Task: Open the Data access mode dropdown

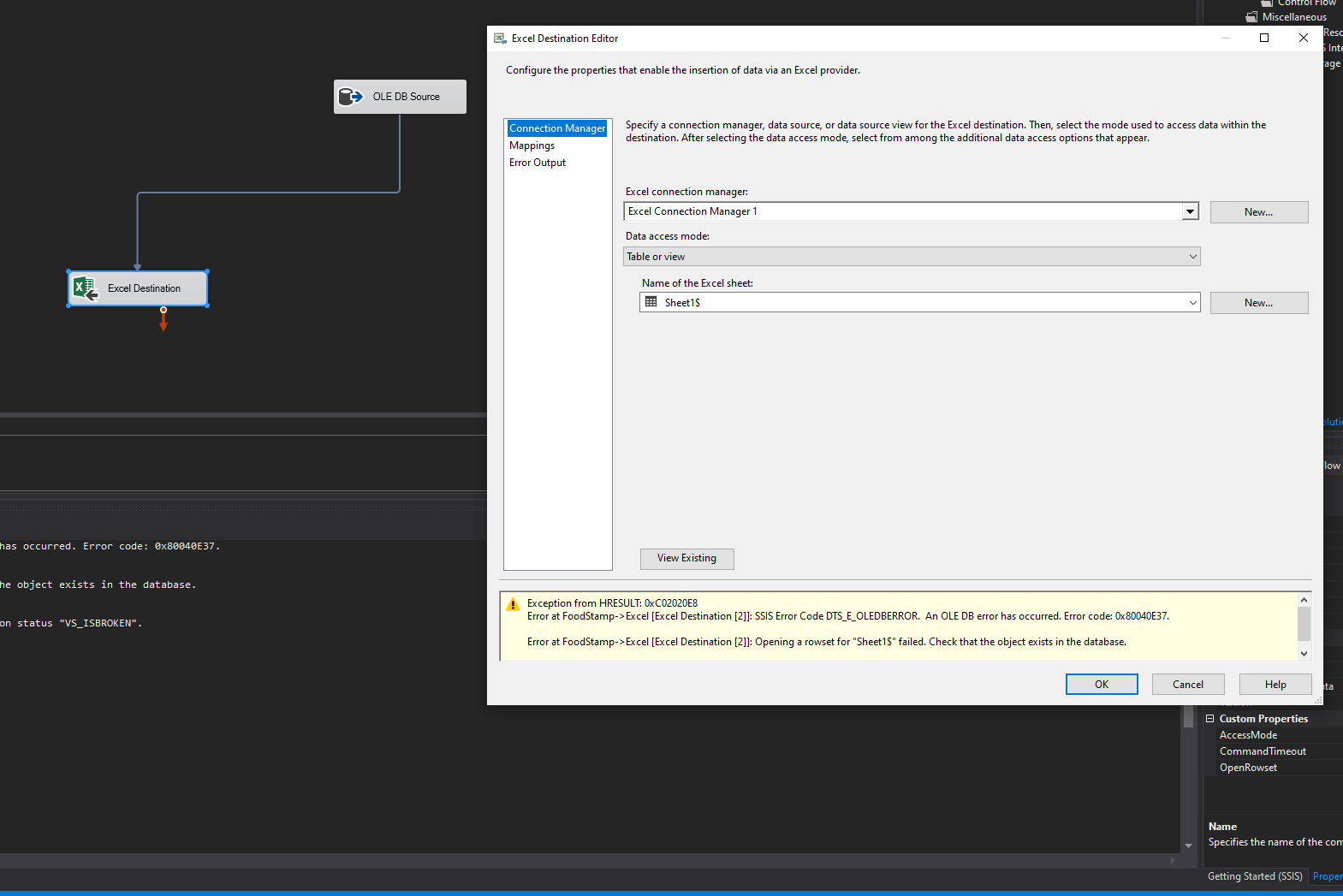Action: (x=1192, y=257)
